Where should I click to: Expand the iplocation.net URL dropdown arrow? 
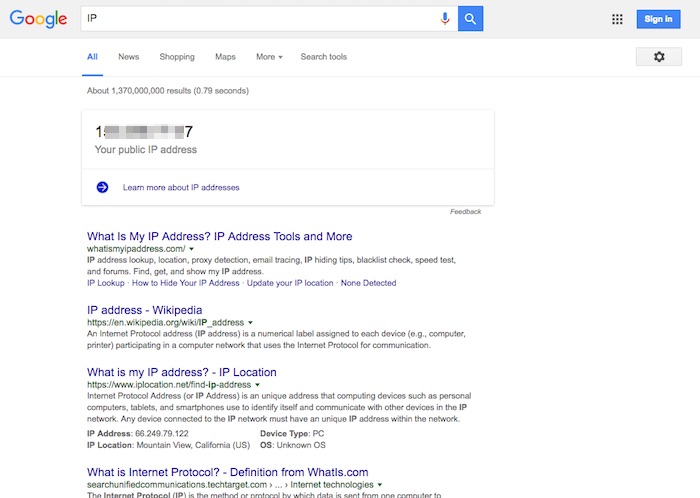pos(257,385)
